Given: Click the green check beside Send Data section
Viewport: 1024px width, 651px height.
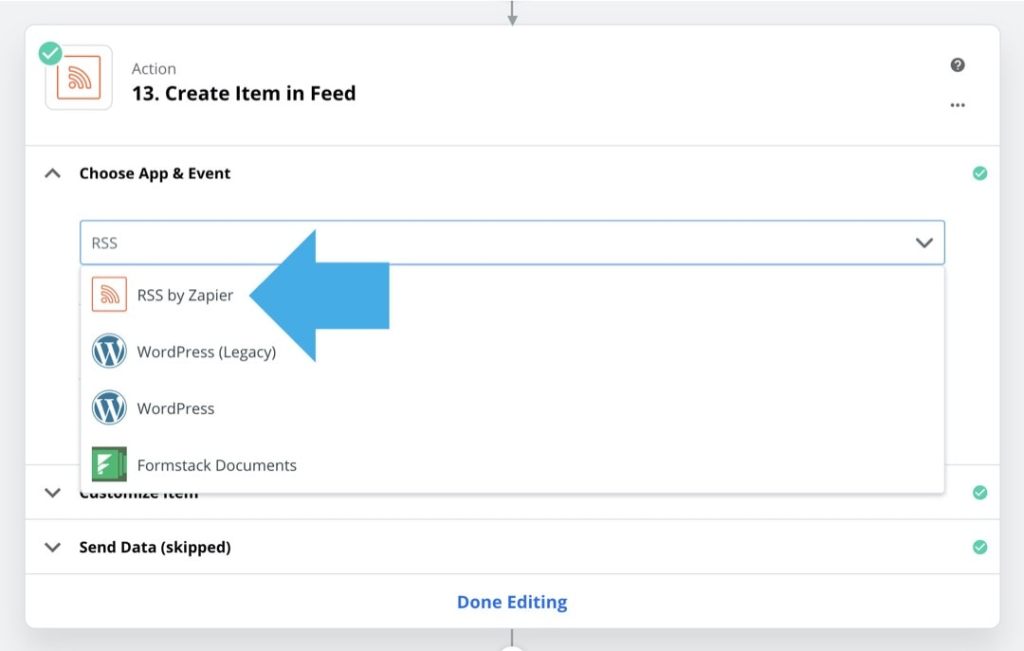Looking at the screenshot, I should click(x=980, y=547).
